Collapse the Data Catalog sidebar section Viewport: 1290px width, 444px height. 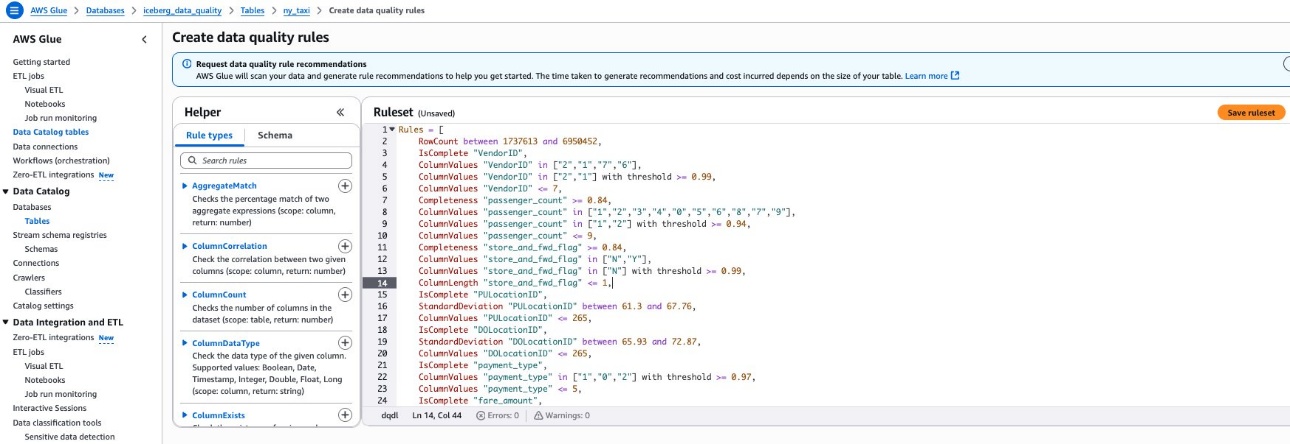click(5, 191)
